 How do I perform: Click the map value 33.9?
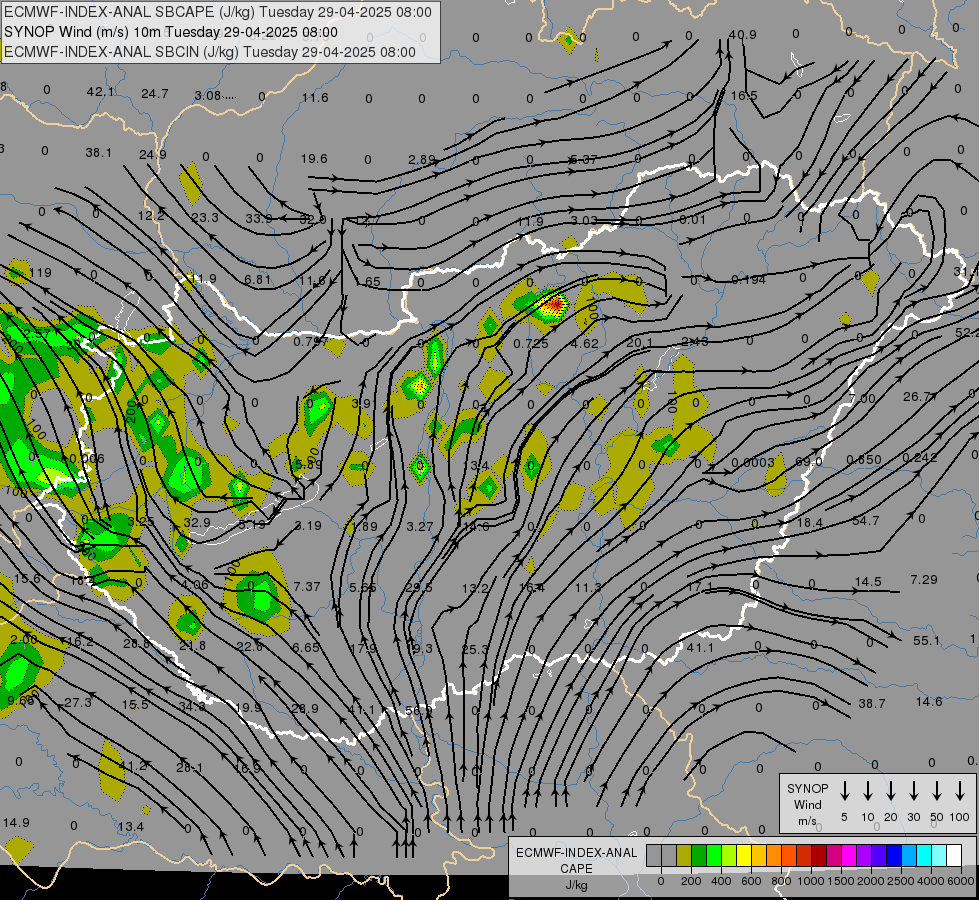tap(258, 219)
